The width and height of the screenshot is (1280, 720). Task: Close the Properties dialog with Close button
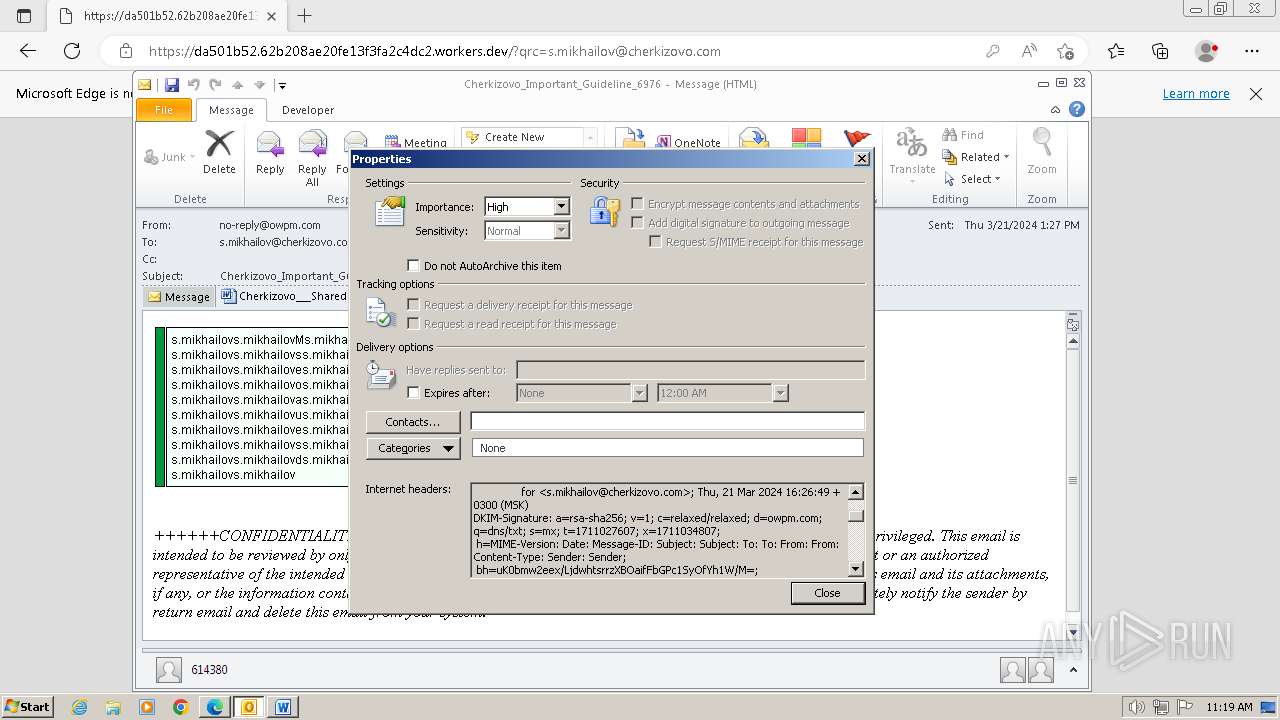coord(827,593)
